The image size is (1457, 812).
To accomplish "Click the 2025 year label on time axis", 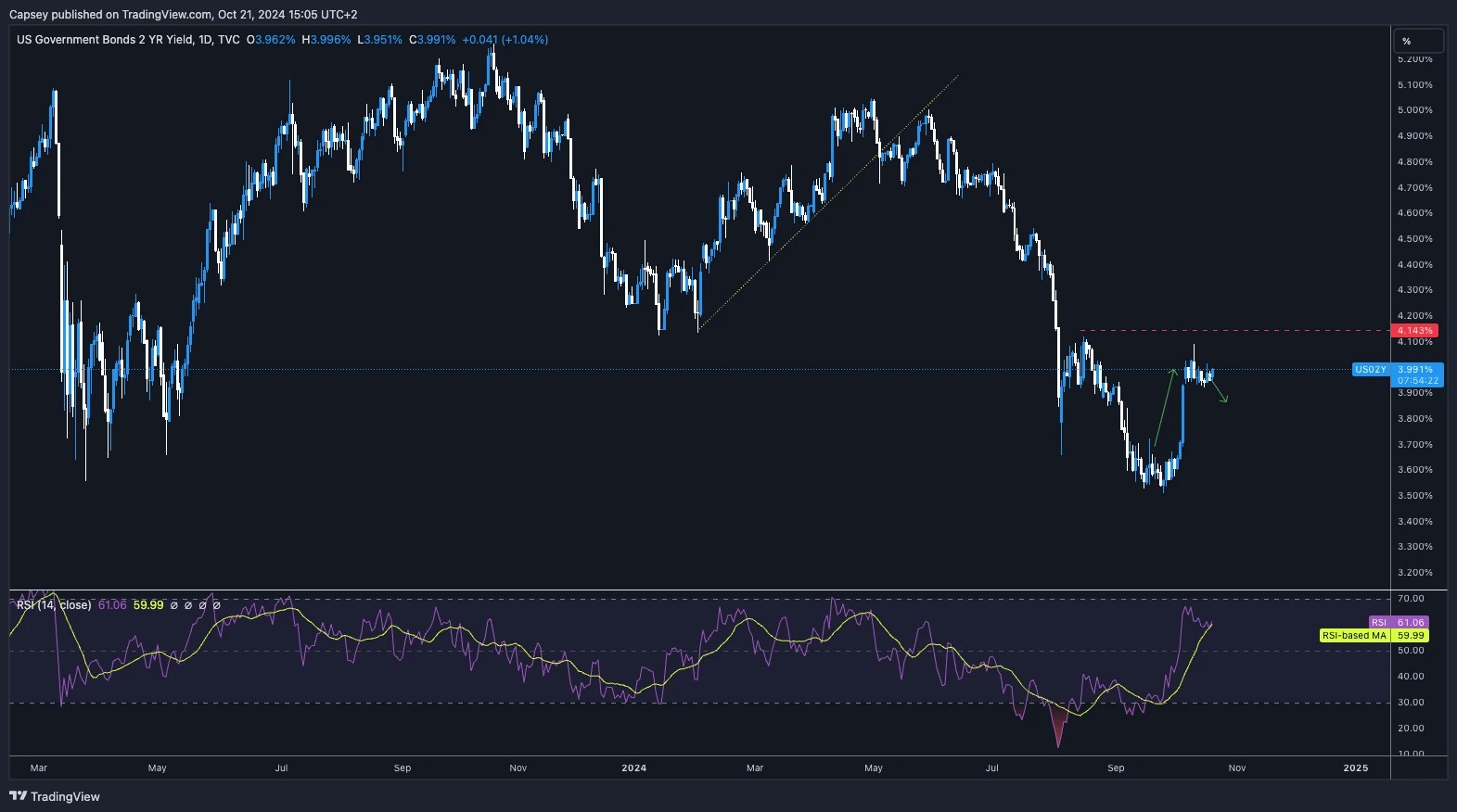I will coord(1356,768).
